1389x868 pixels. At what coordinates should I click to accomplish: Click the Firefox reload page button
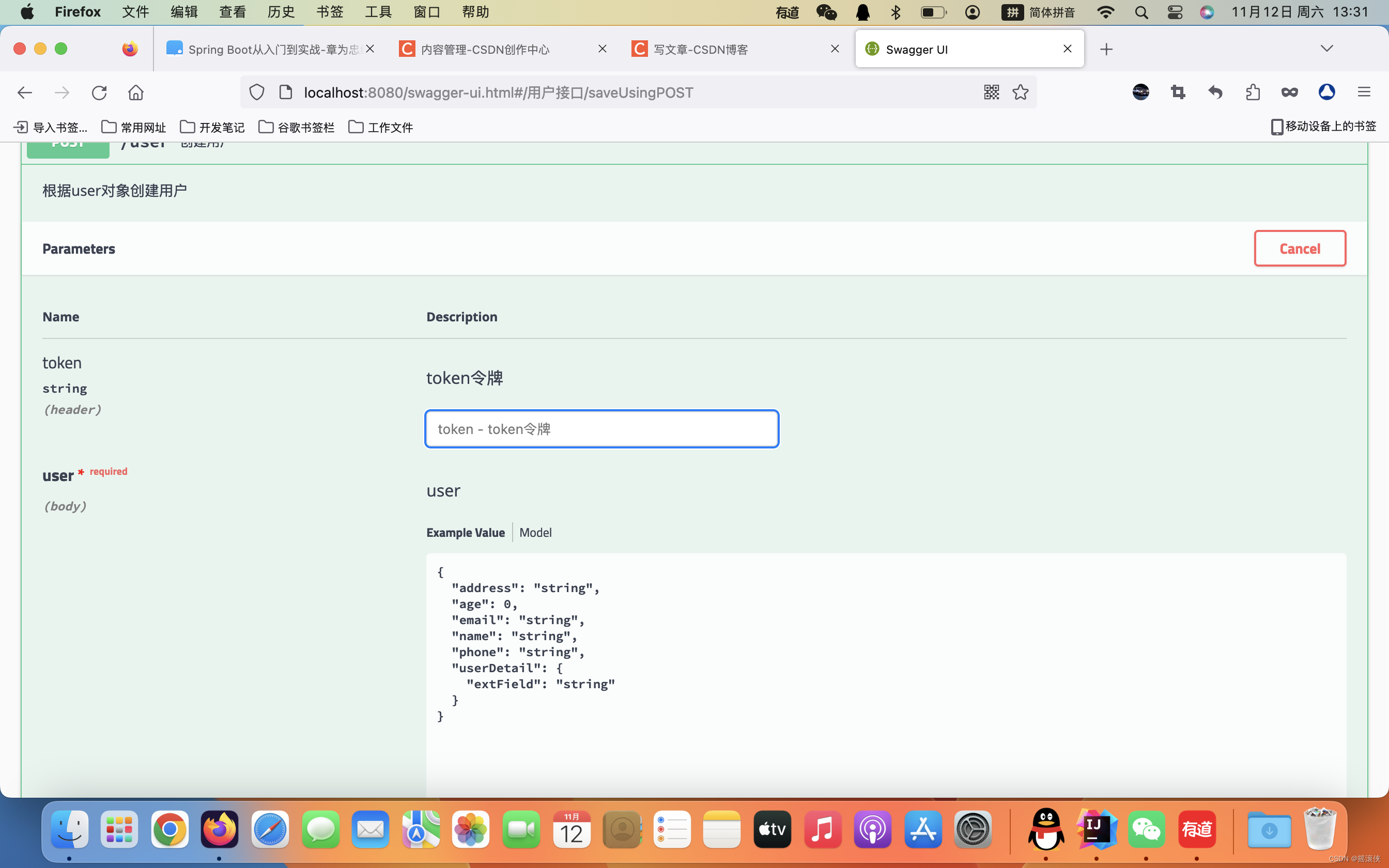coord(99,92)
